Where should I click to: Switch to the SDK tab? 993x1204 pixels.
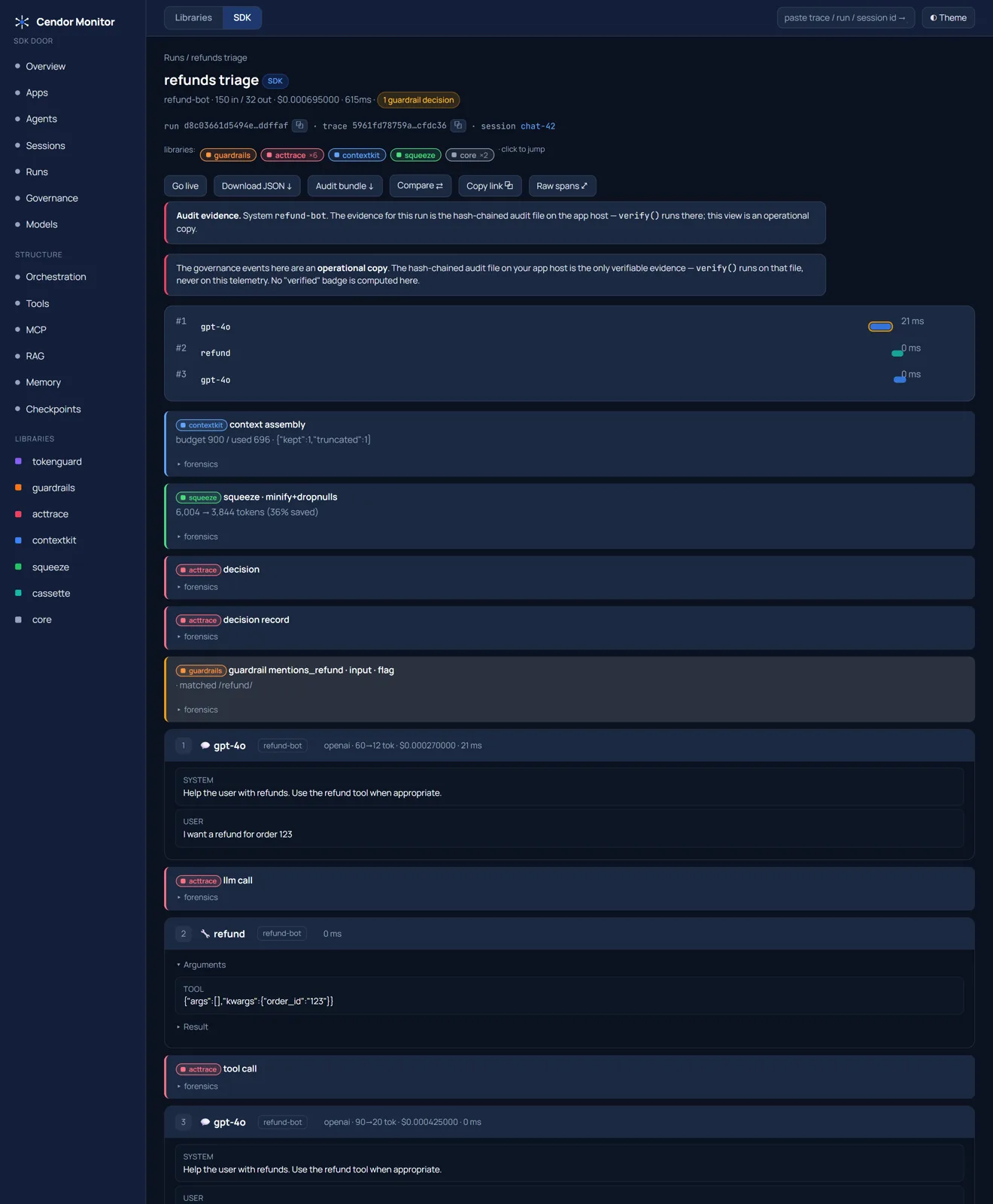[x=242, y=18]
